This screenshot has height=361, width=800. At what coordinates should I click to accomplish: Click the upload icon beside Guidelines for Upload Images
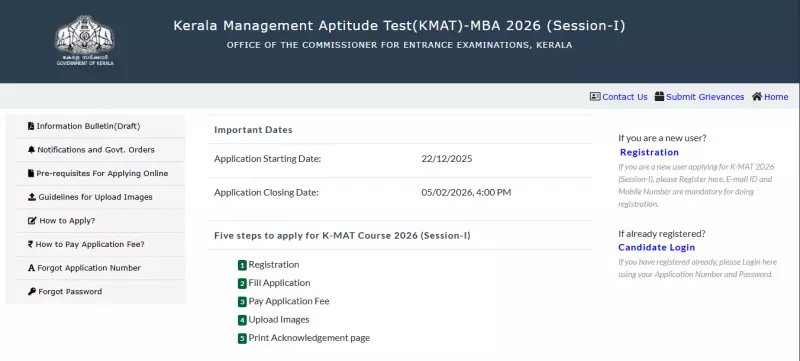32,197
